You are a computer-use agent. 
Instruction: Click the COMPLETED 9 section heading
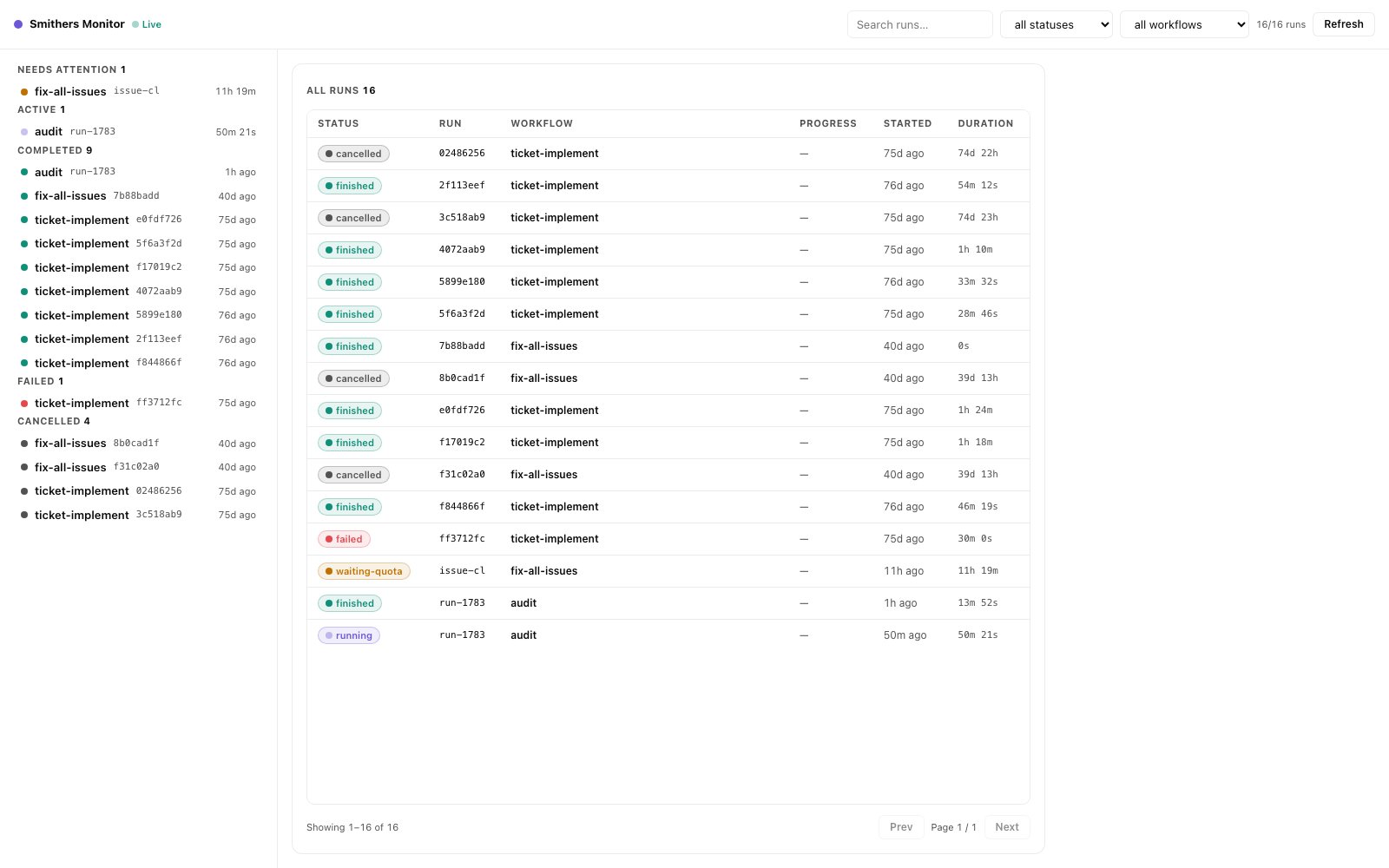tap(55, 150)
